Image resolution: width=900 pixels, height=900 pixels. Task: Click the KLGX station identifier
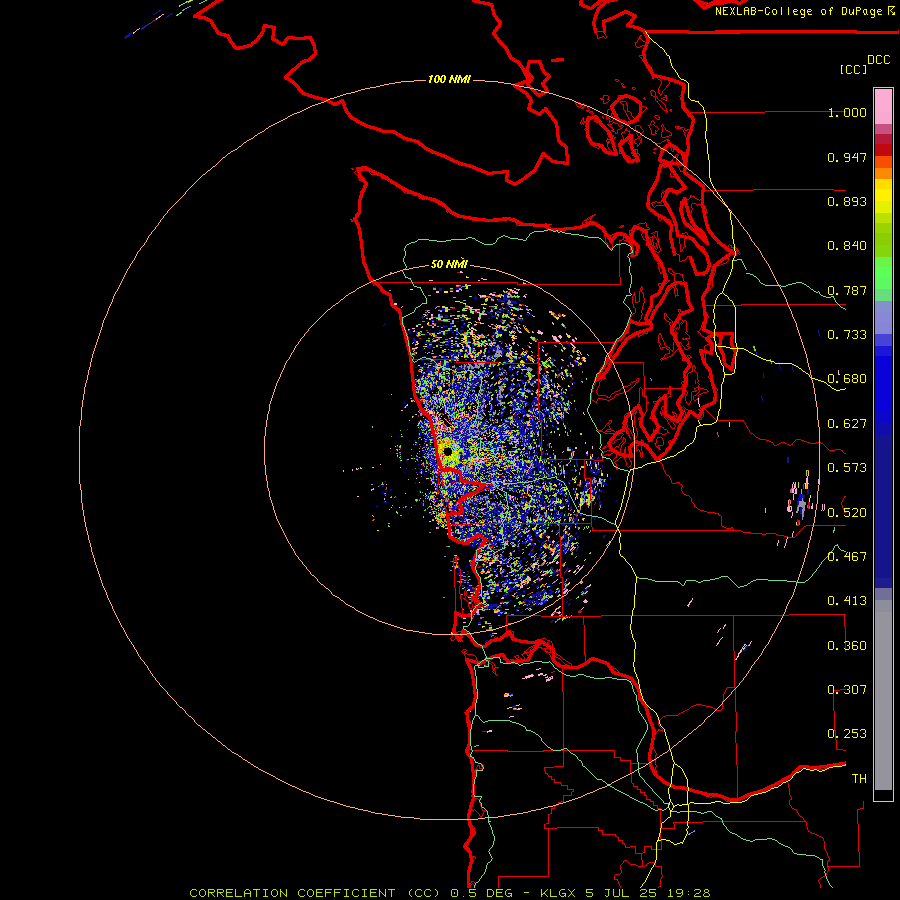(x=558, y=893)
